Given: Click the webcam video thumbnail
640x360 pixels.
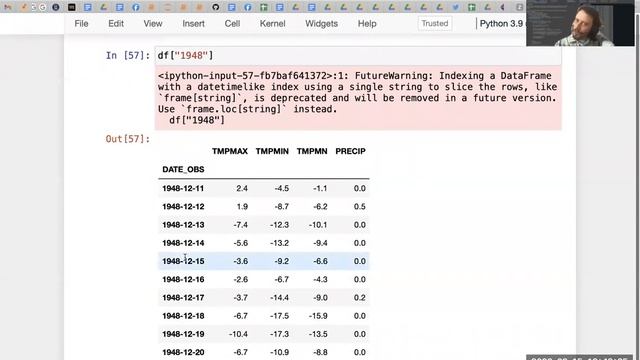Looking at the screenshot, I should click(x=580, y=23).
